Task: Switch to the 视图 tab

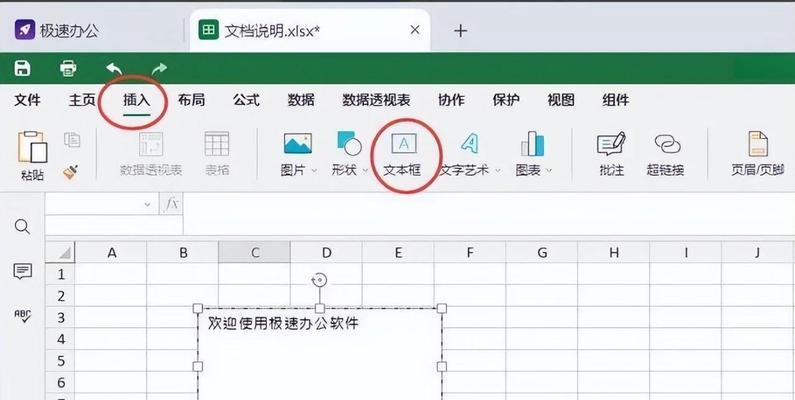Action: point(561,100)
